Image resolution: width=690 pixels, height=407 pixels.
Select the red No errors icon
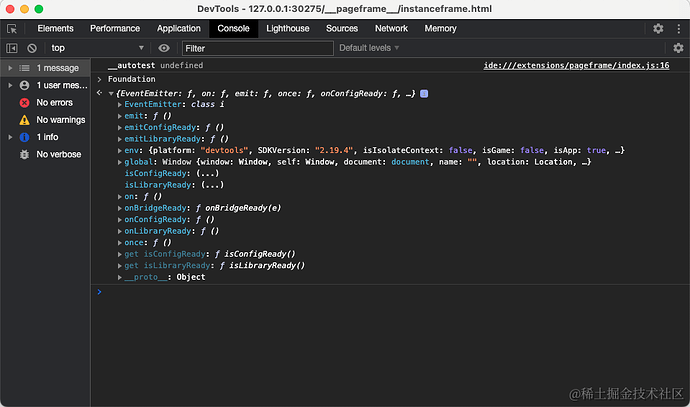tap(25, 103)
